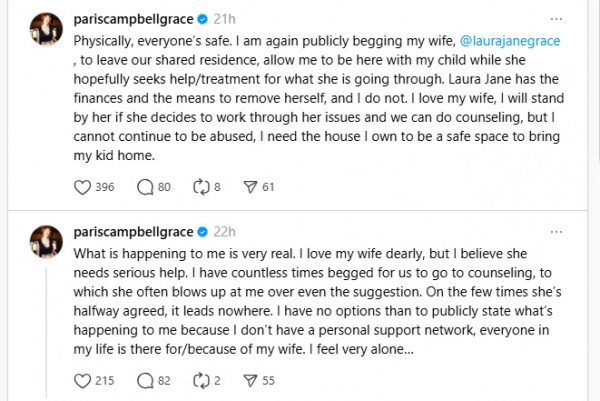Screen dimensions: 600x401
Task: Repost the 21h-old post
Action: [200, 185]
